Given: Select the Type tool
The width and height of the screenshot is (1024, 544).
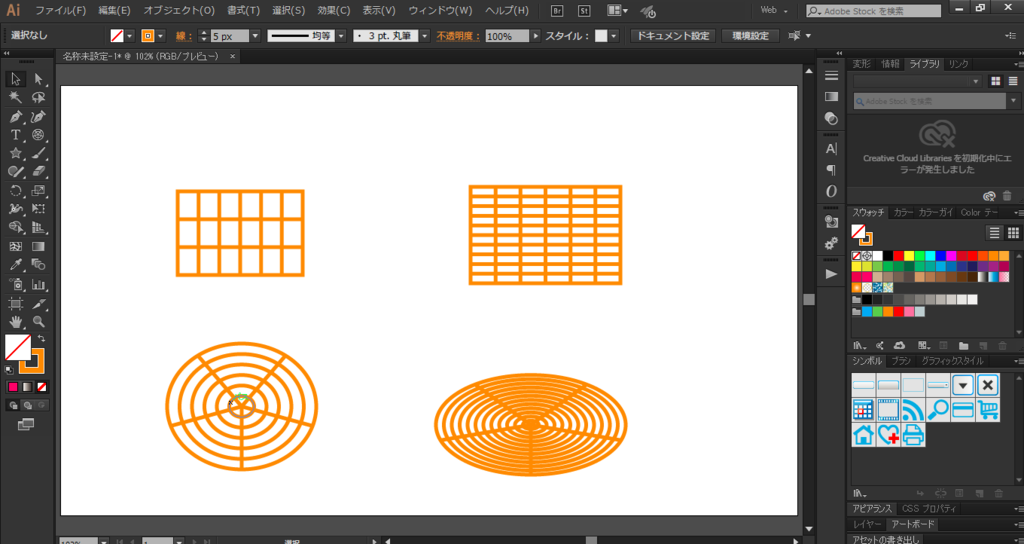Looking at the screenshot, I should (x=16, y=135).
